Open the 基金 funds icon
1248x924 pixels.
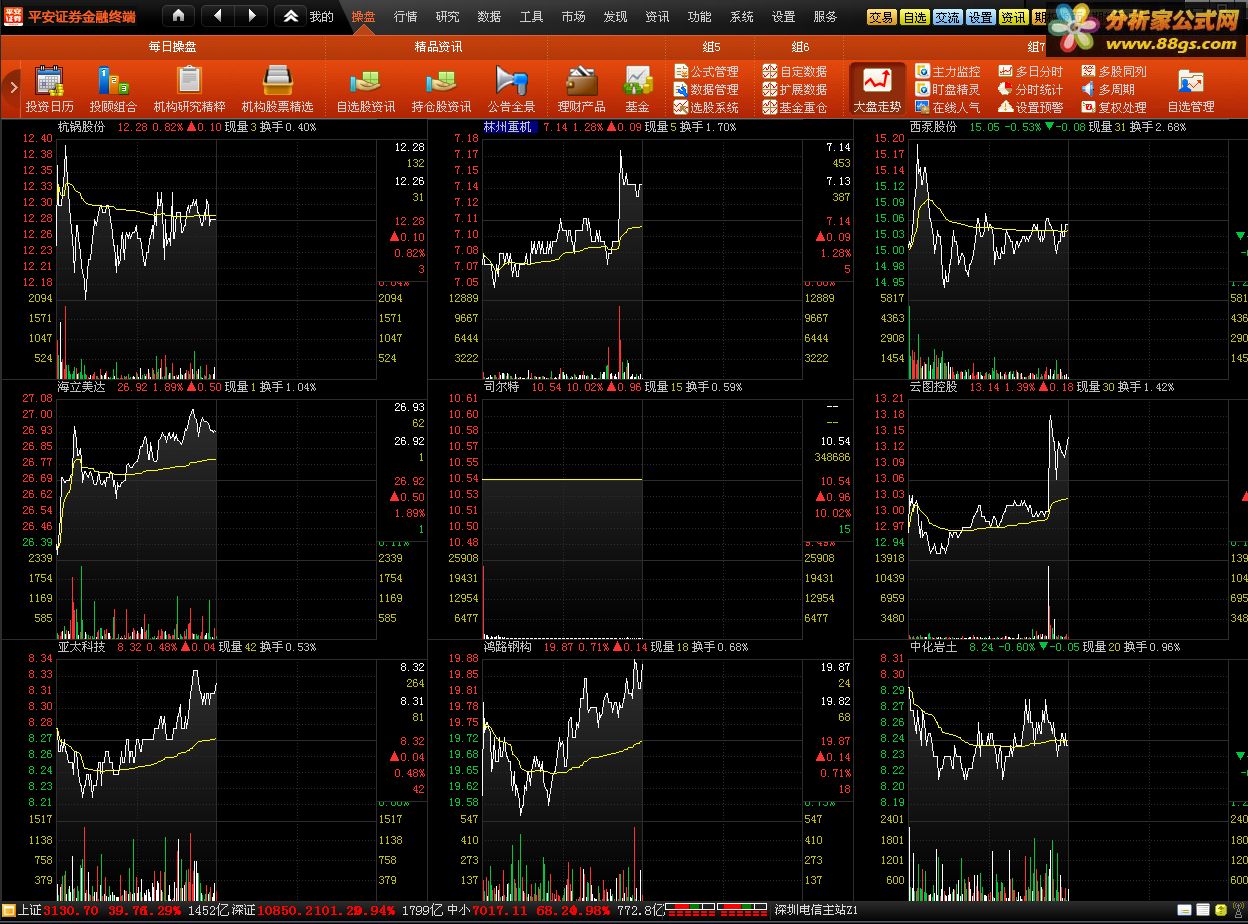[x=637, y=89]
